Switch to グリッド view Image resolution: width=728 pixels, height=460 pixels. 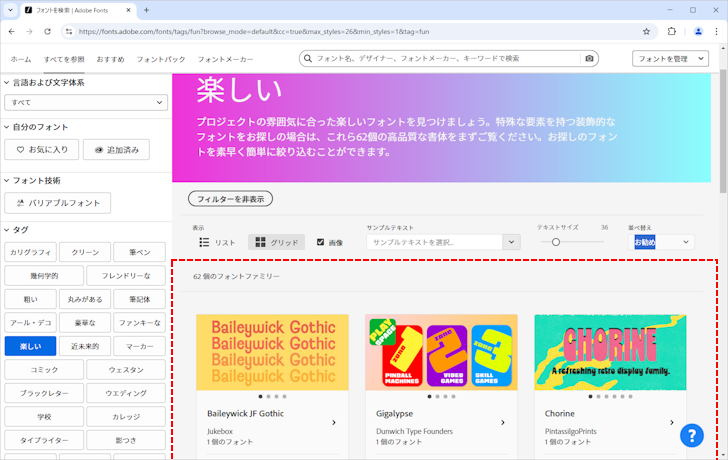276,242
